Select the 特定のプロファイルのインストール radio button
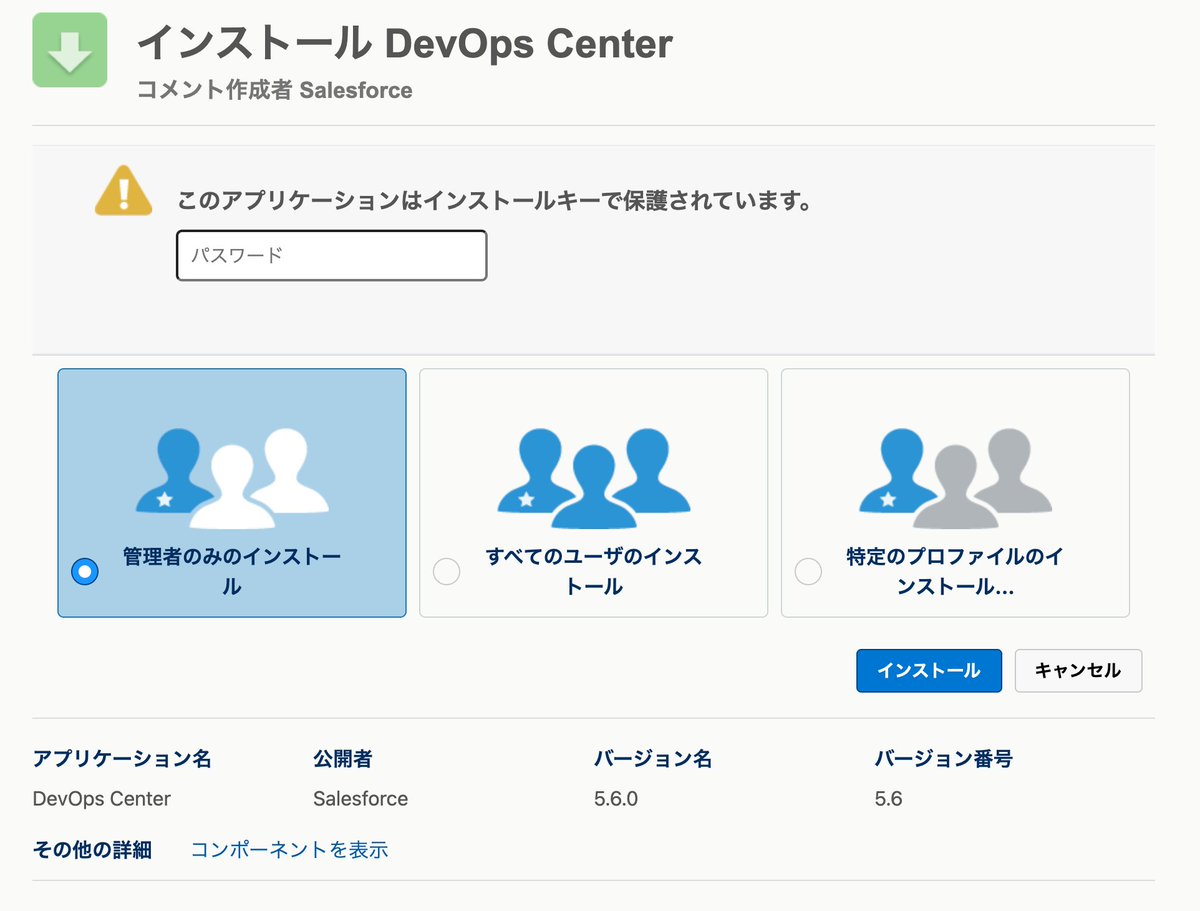1200x911 pixels. [x=808, y=571]
